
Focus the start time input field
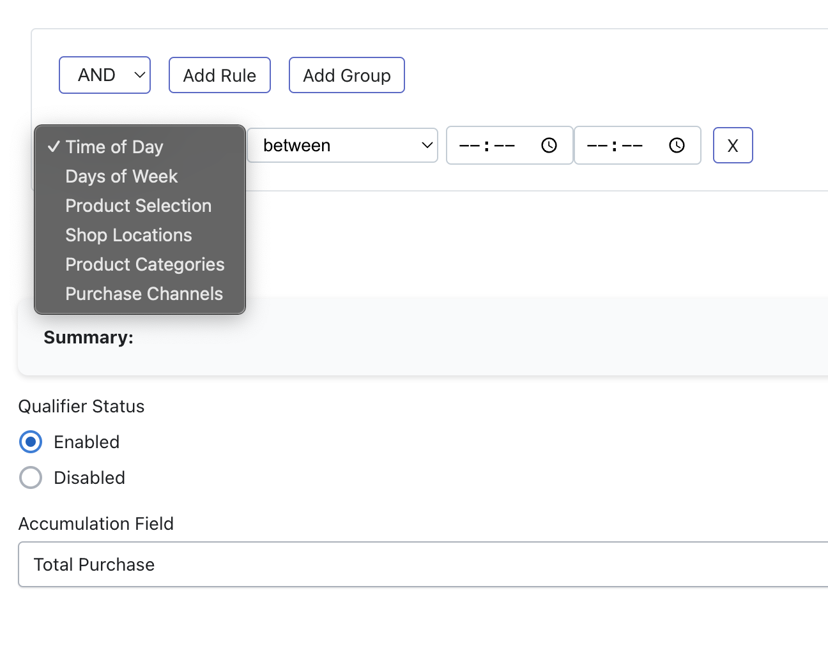(x=510, y=145)
